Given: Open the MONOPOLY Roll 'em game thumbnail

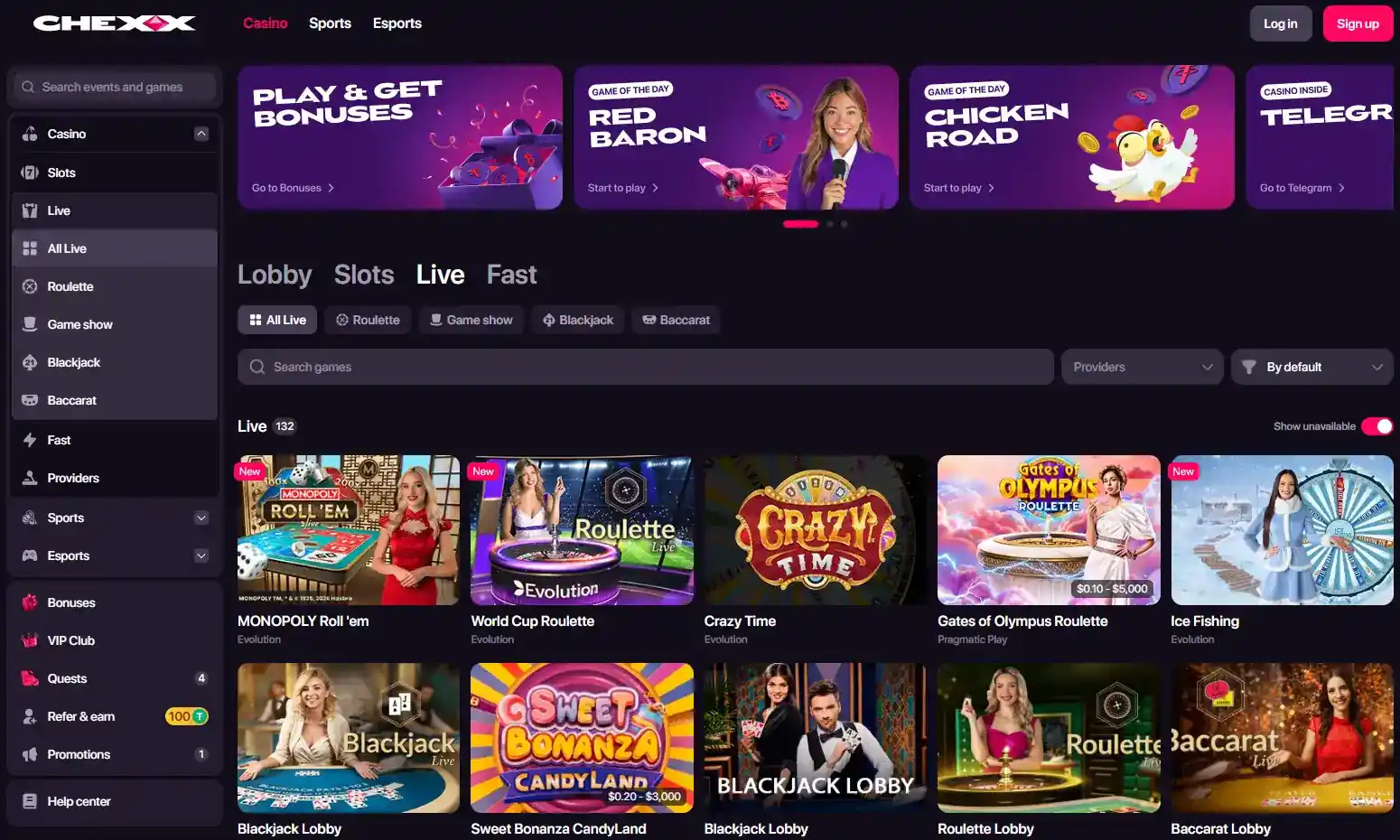Looking at the screenshot, I should tap(349, 530).
